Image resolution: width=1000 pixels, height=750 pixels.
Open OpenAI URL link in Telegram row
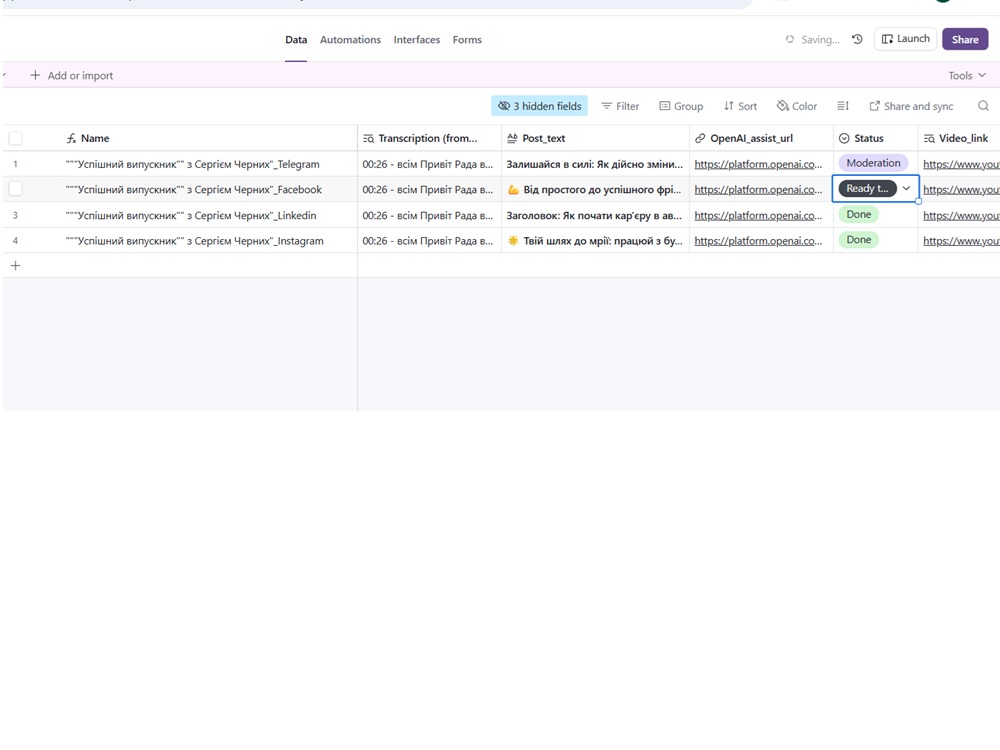758,164
